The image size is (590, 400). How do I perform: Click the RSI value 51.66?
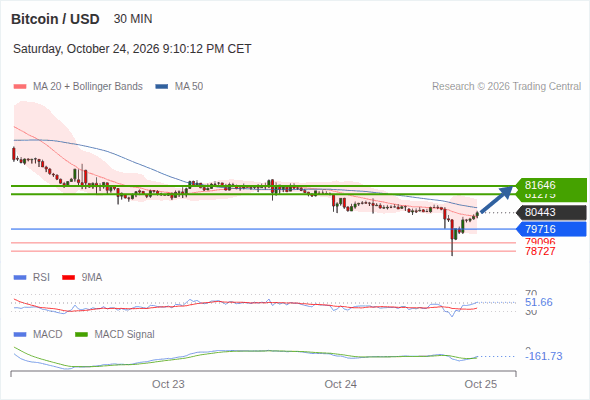pyautogui.click(x=539, y=303)
